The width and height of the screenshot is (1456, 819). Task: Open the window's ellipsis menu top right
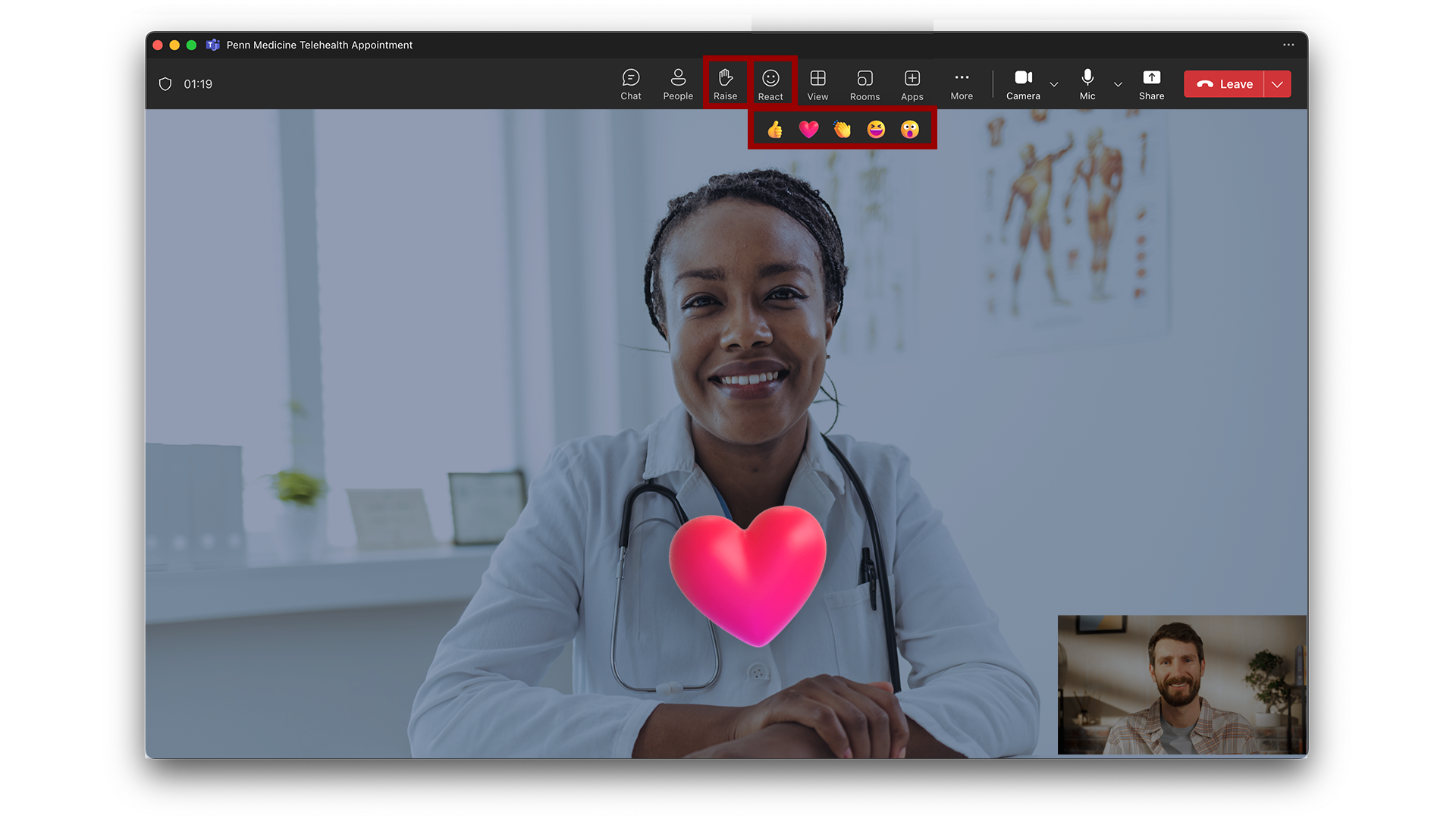pos(1288,45)
